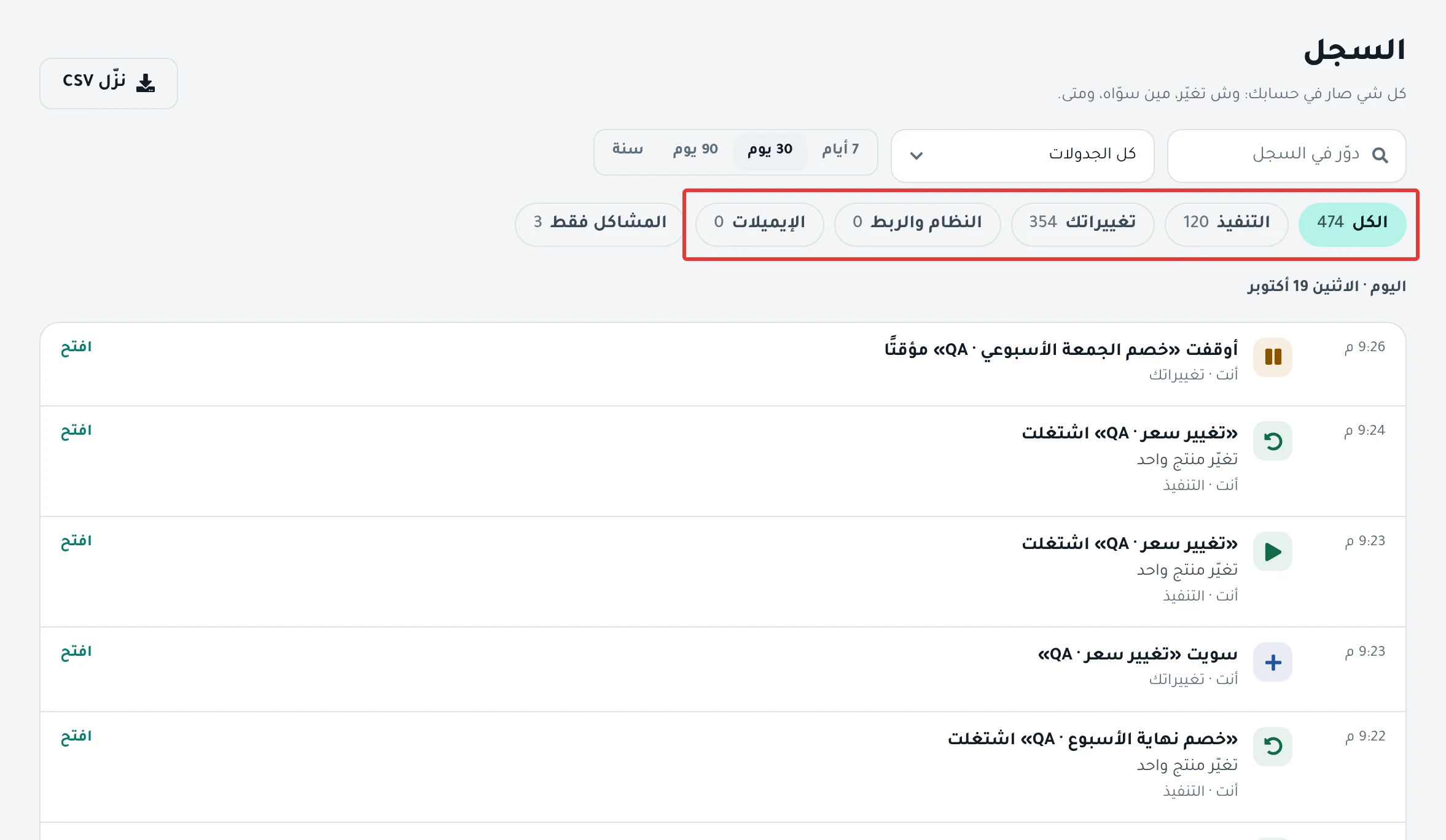Switch to الإيميلات filter tab
The width and height of the screenshot is (1446, 840).
759,224
